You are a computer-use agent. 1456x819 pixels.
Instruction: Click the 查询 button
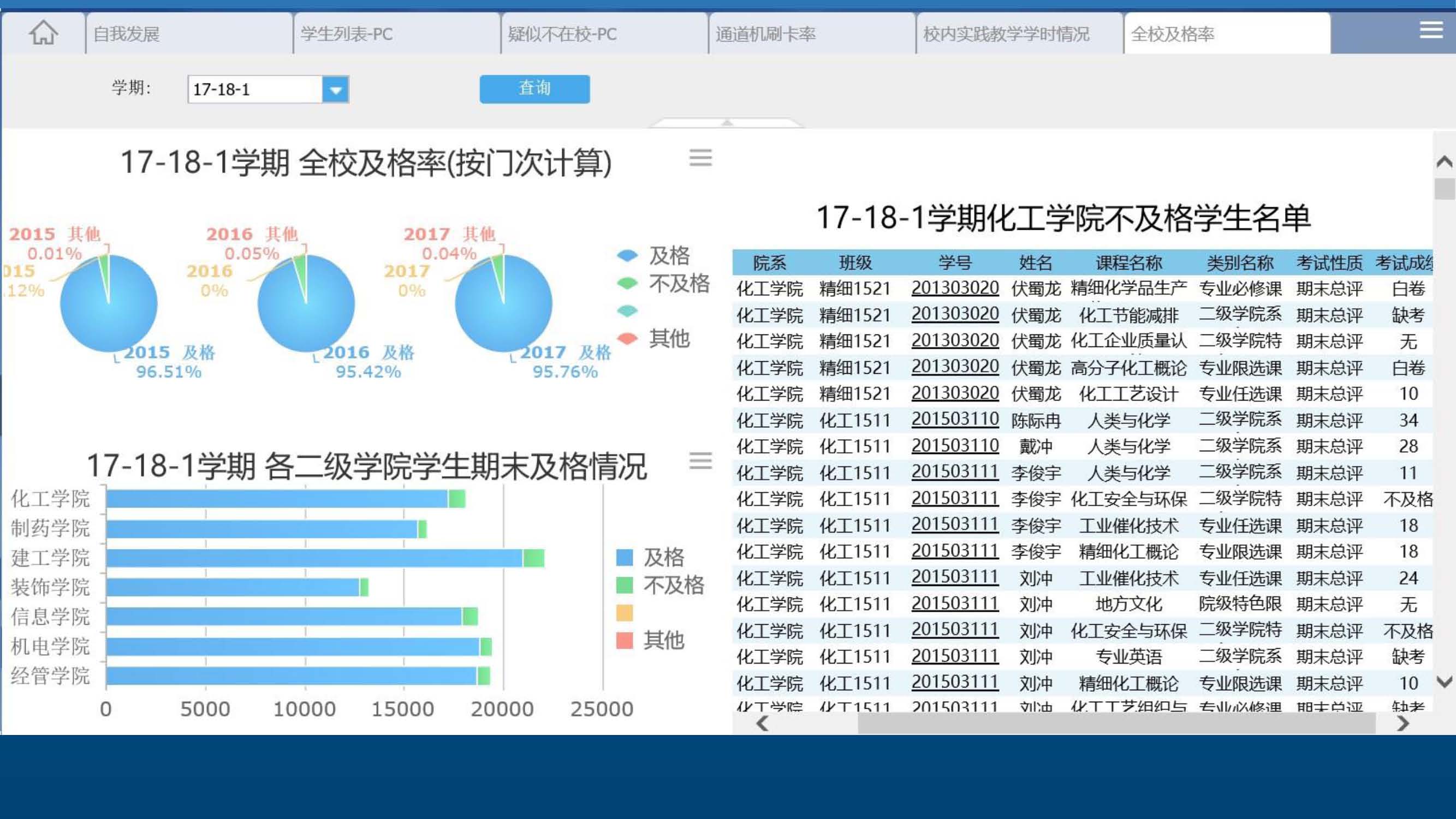534,89
